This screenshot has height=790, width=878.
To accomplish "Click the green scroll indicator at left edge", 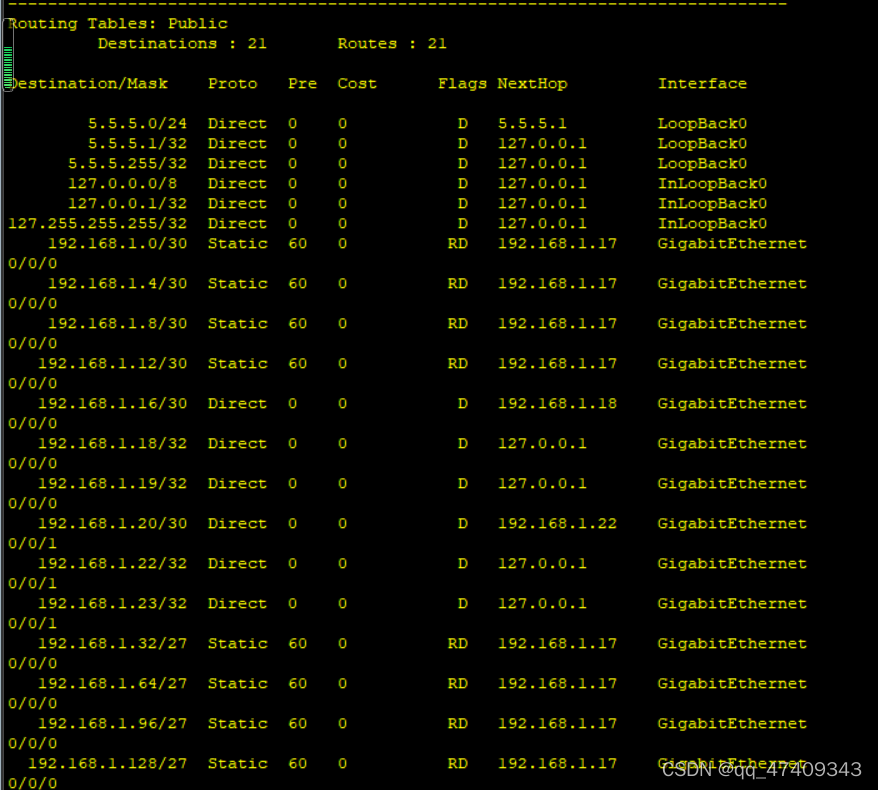I will click(8, 67).
